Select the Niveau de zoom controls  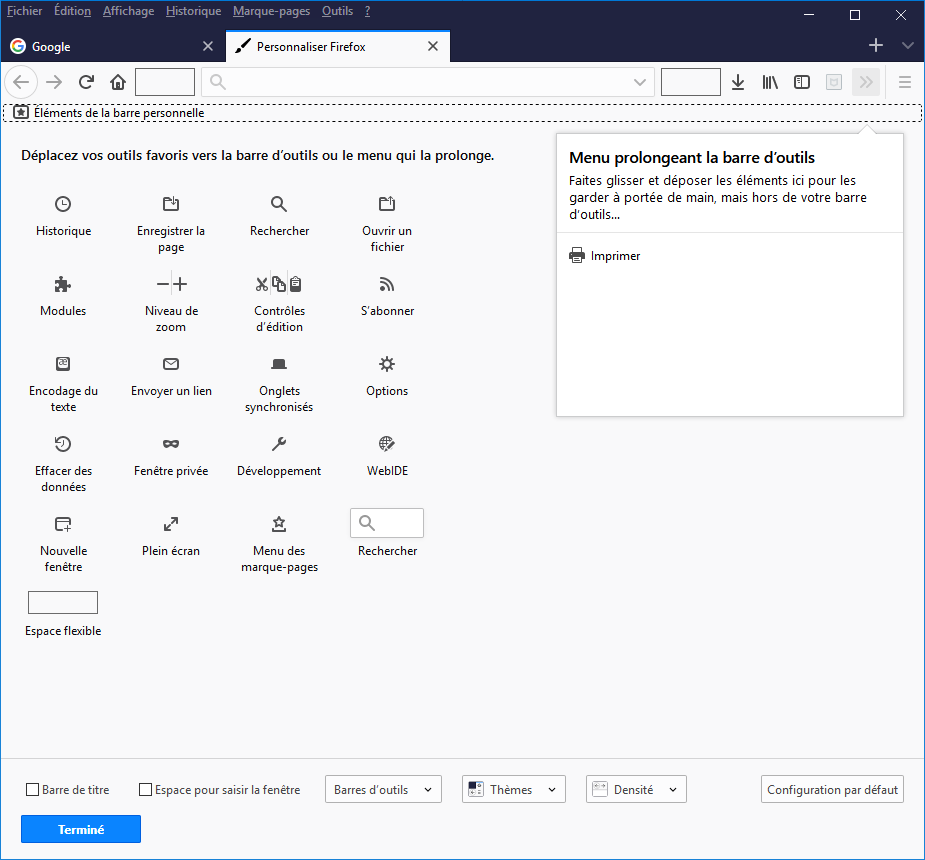pos(172,284)
